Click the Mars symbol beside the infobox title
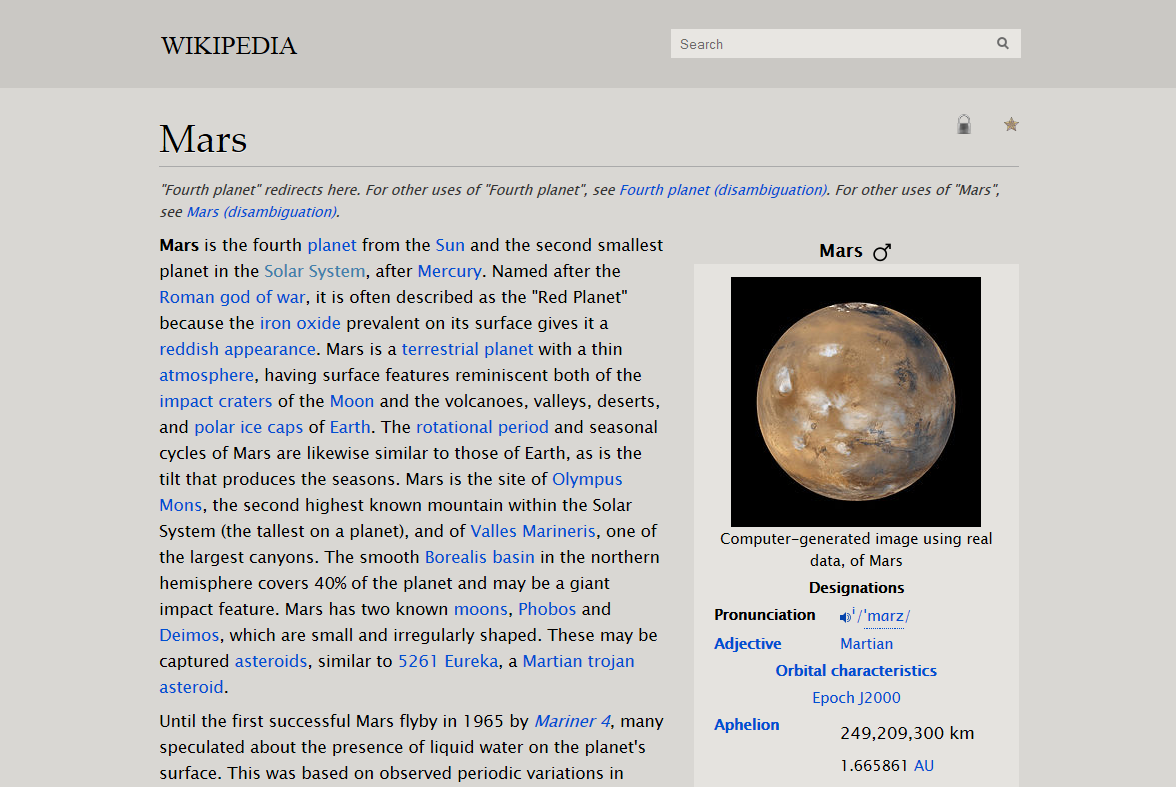This screenshot has width=1176, height=787. (x=882, y=251)
